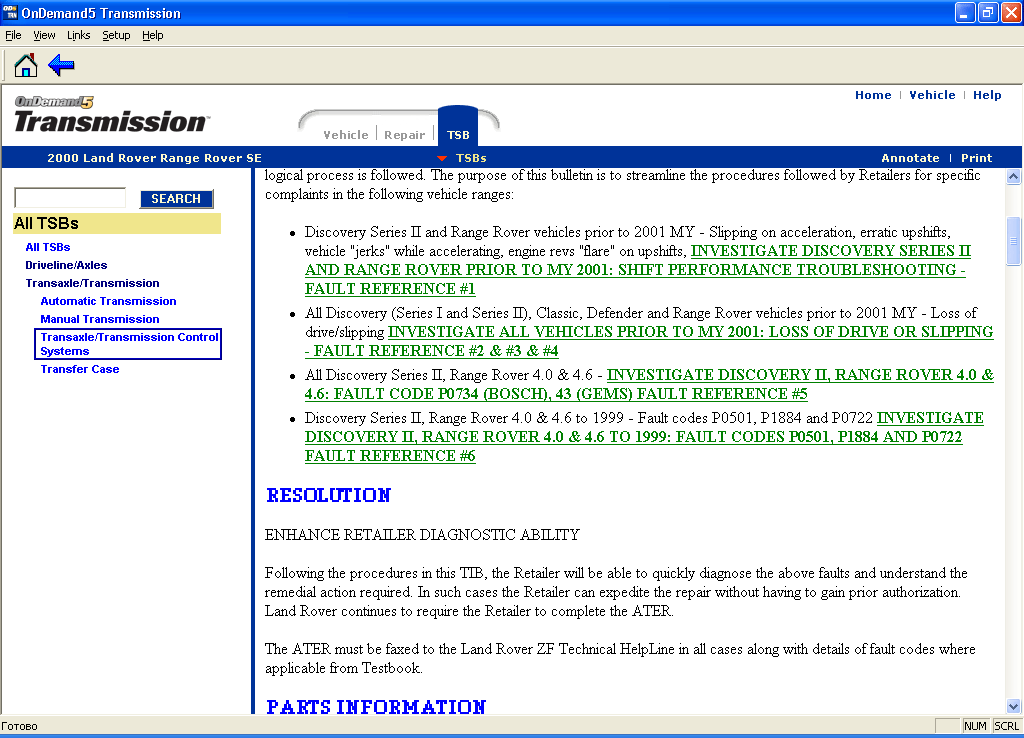Focus the TSB search input field

click(70, 198)
